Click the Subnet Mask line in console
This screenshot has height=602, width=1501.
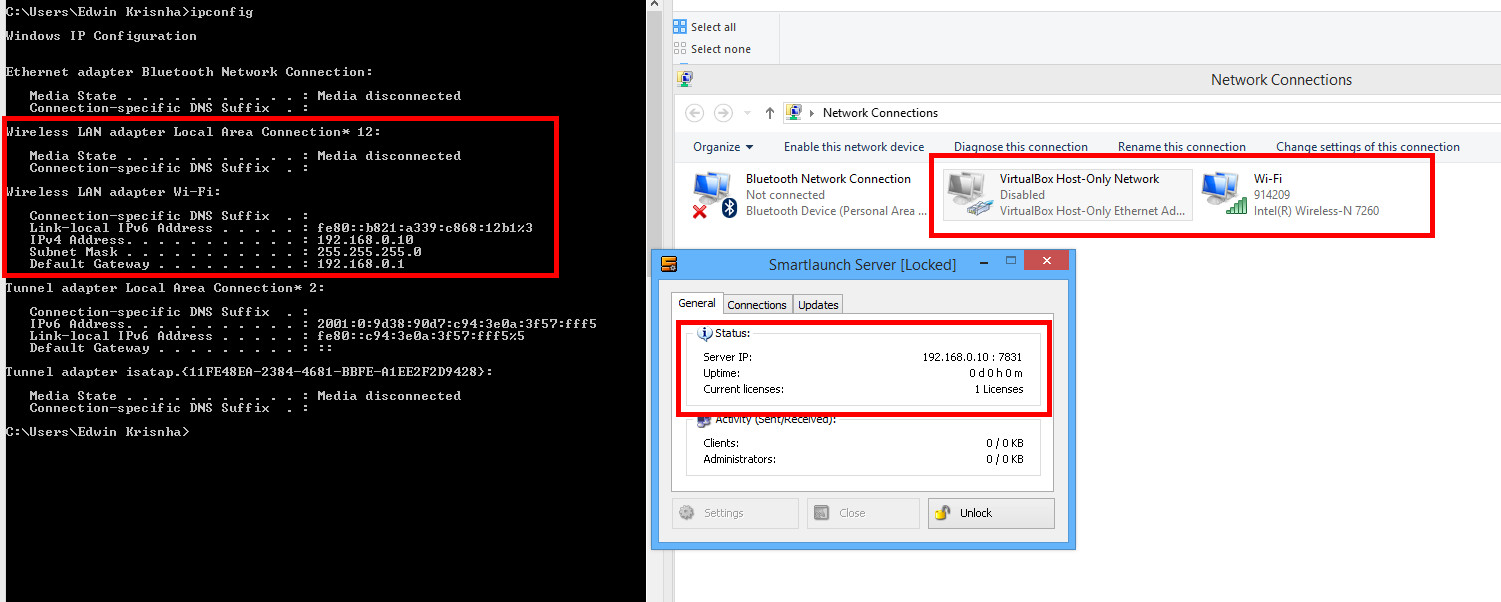(x=225, y=252)
